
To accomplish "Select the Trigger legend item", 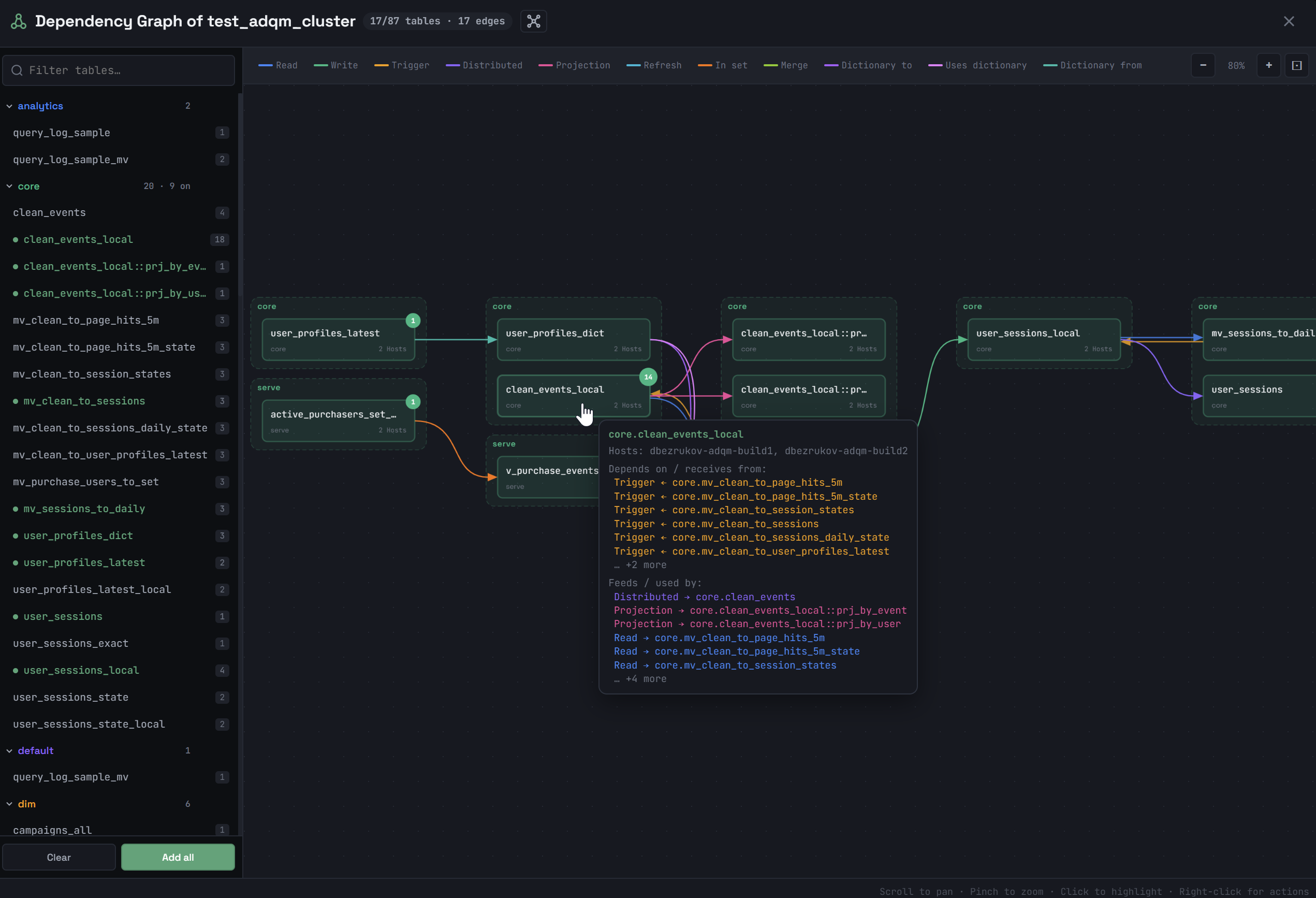I will pos(402,65).
